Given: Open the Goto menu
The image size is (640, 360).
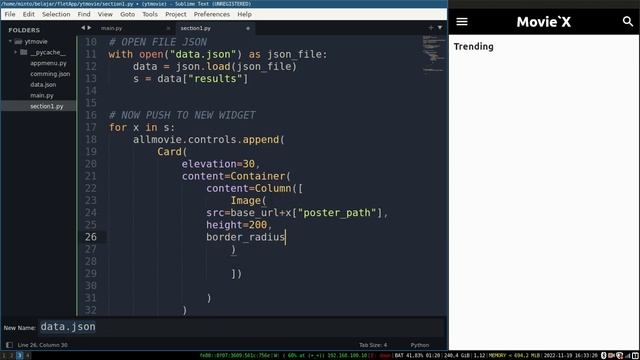Looking at the screenshot, I should click(x=127, y=14).
